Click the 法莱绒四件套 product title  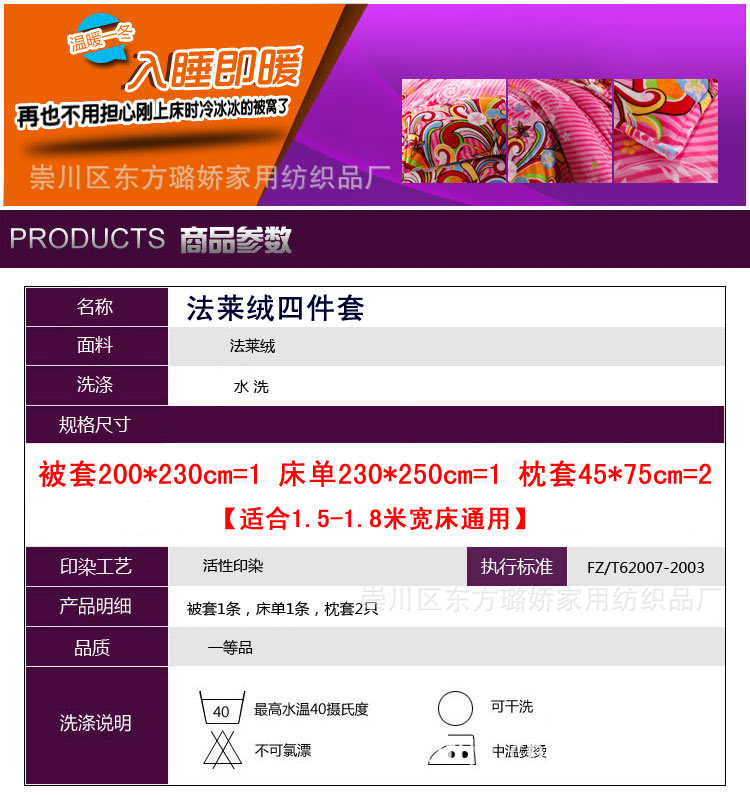[275, 308]
